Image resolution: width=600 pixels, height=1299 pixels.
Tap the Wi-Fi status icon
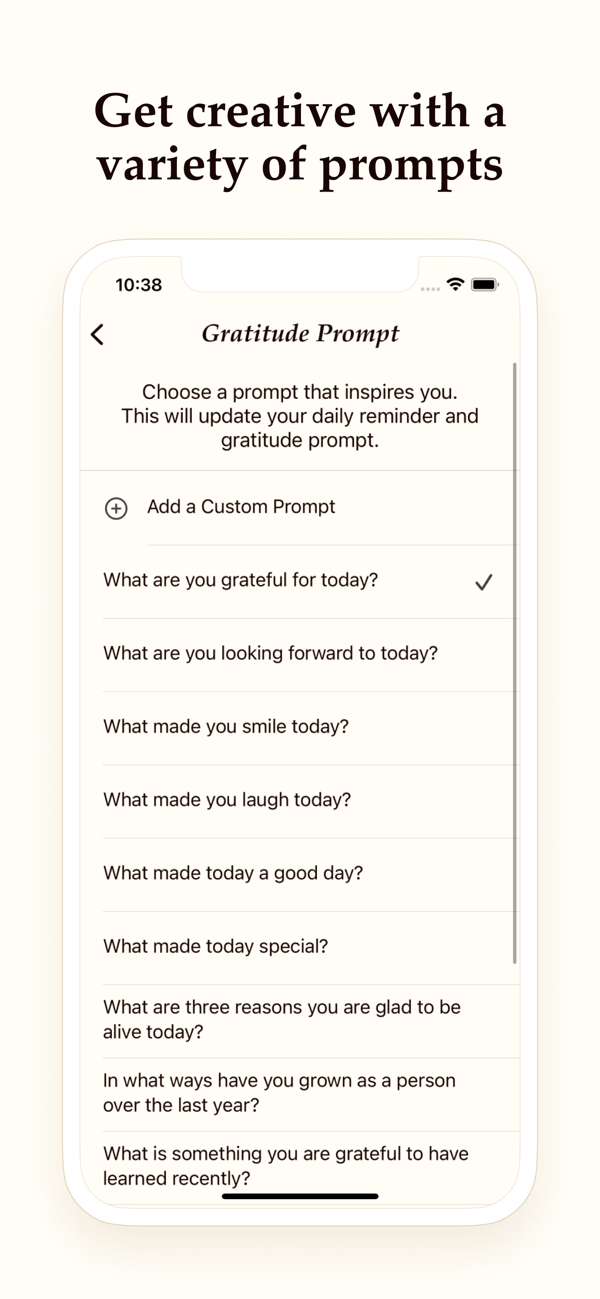(x=455, y=284)
